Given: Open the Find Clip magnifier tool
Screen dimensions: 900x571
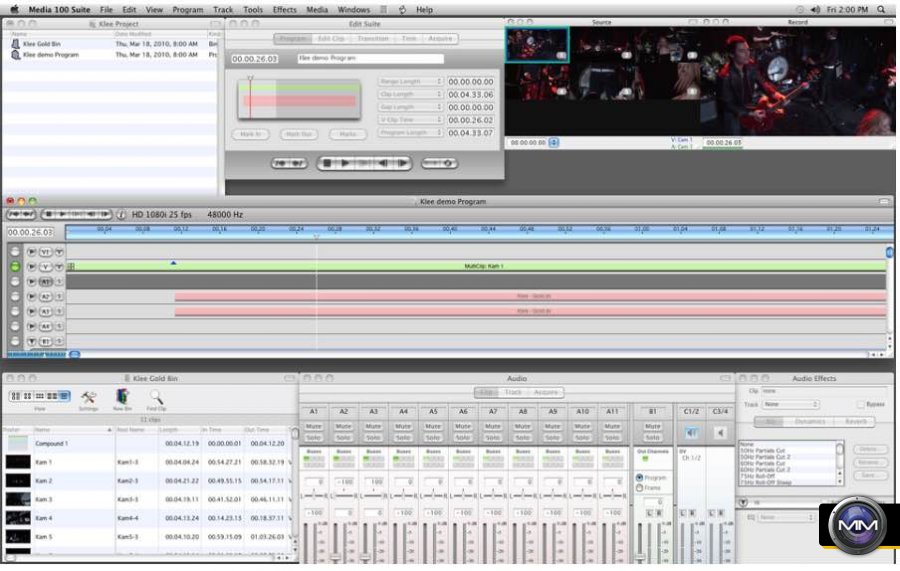Looking at the screenshot, I should coord(156,398).
